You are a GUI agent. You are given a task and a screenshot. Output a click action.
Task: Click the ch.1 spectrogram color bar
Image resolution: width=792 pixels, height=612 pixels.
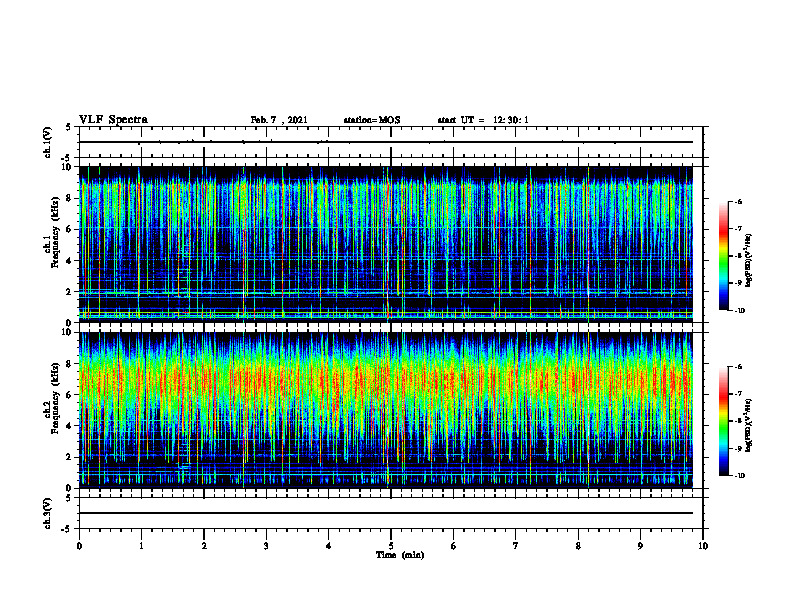(724, 256)
